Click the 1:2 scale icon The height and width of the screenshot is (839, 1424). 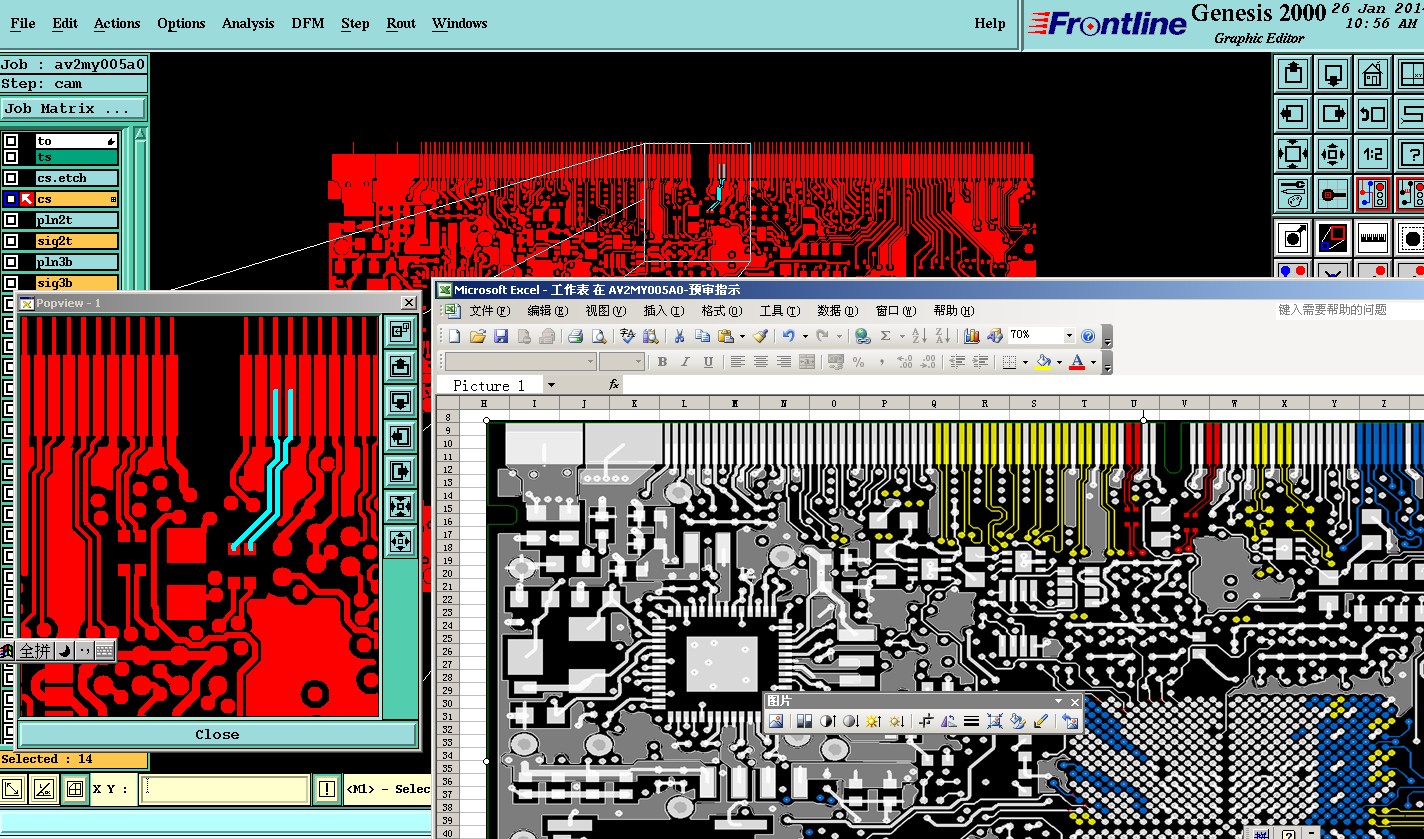(x=1372, y=154)
